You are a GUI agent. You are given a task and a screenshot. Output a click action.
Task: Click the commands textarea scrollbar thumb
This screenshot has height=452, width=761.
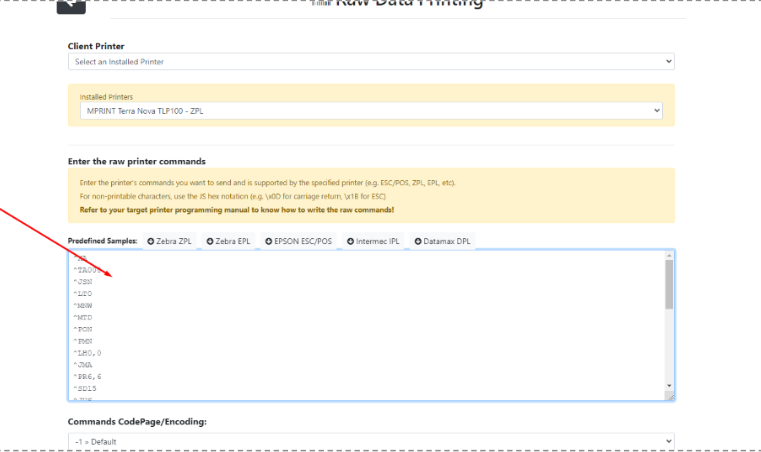point(669,285)
